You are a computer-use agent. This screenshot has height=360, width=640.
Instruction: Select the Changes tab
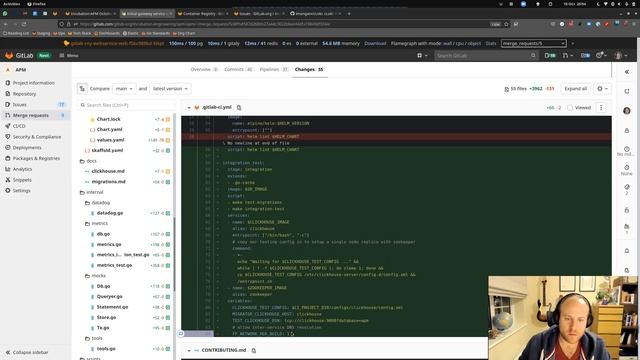tap(309, 69)
